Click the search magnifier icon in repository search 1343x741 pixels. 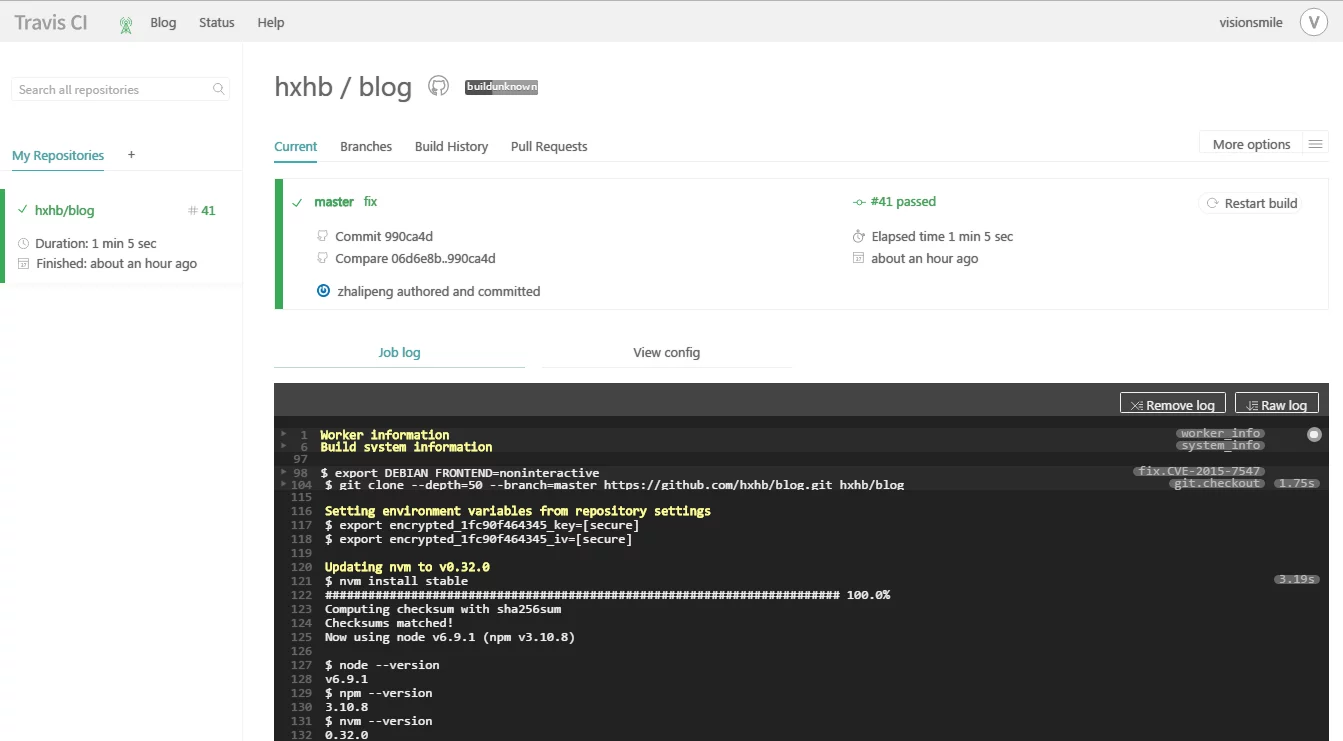click(219, 90)
